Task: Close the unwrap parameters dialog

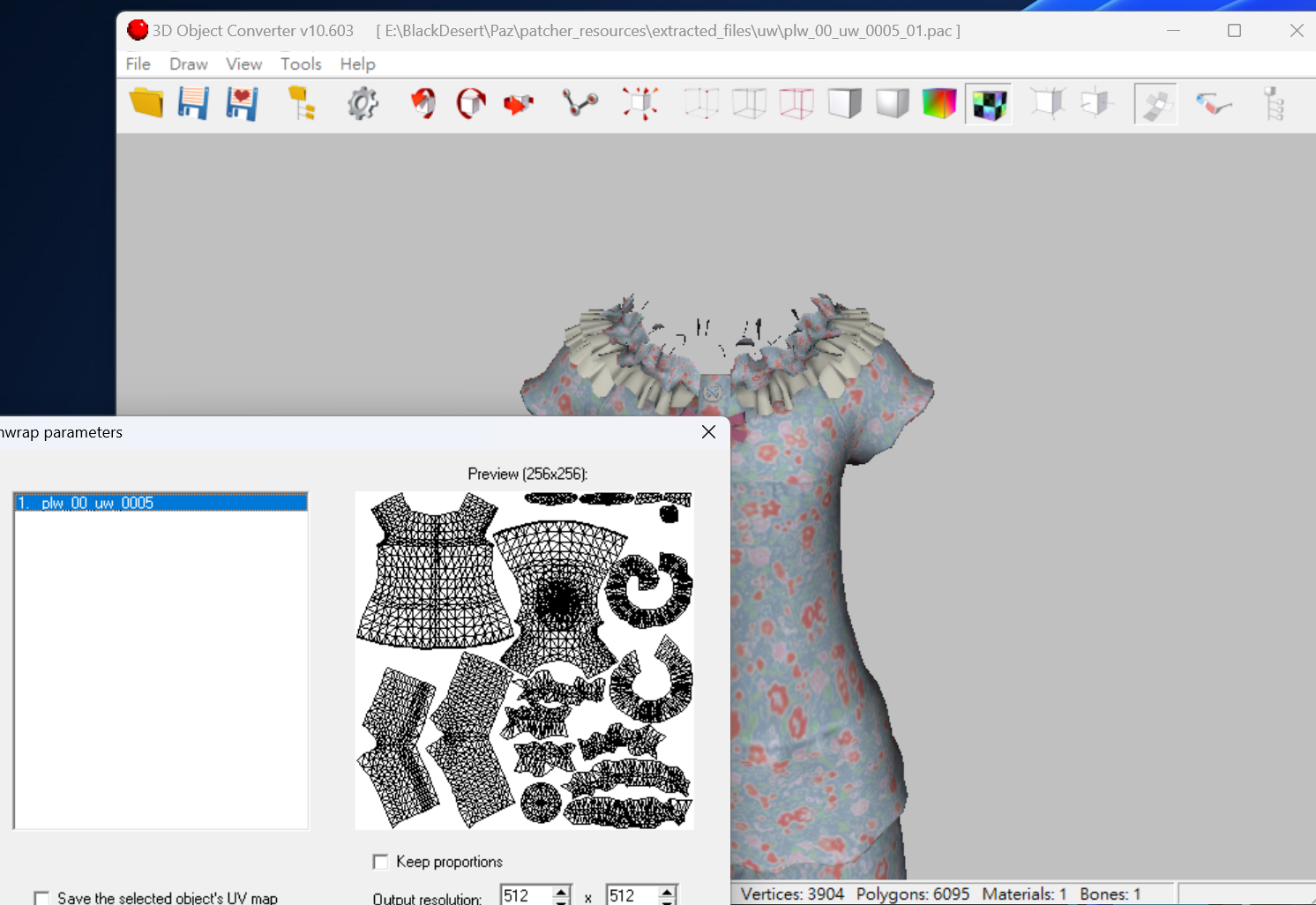Action: pos(708,431)
